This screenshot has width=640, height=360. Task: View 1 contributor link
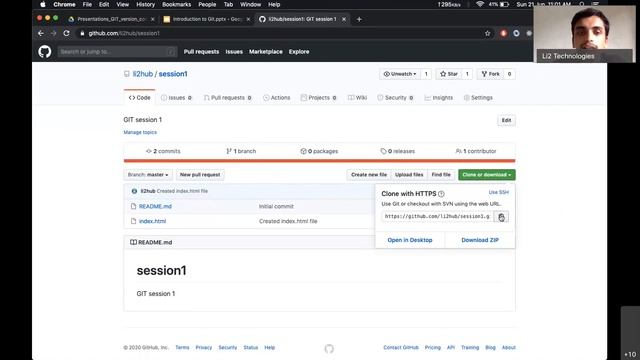[x=476, y=151]
